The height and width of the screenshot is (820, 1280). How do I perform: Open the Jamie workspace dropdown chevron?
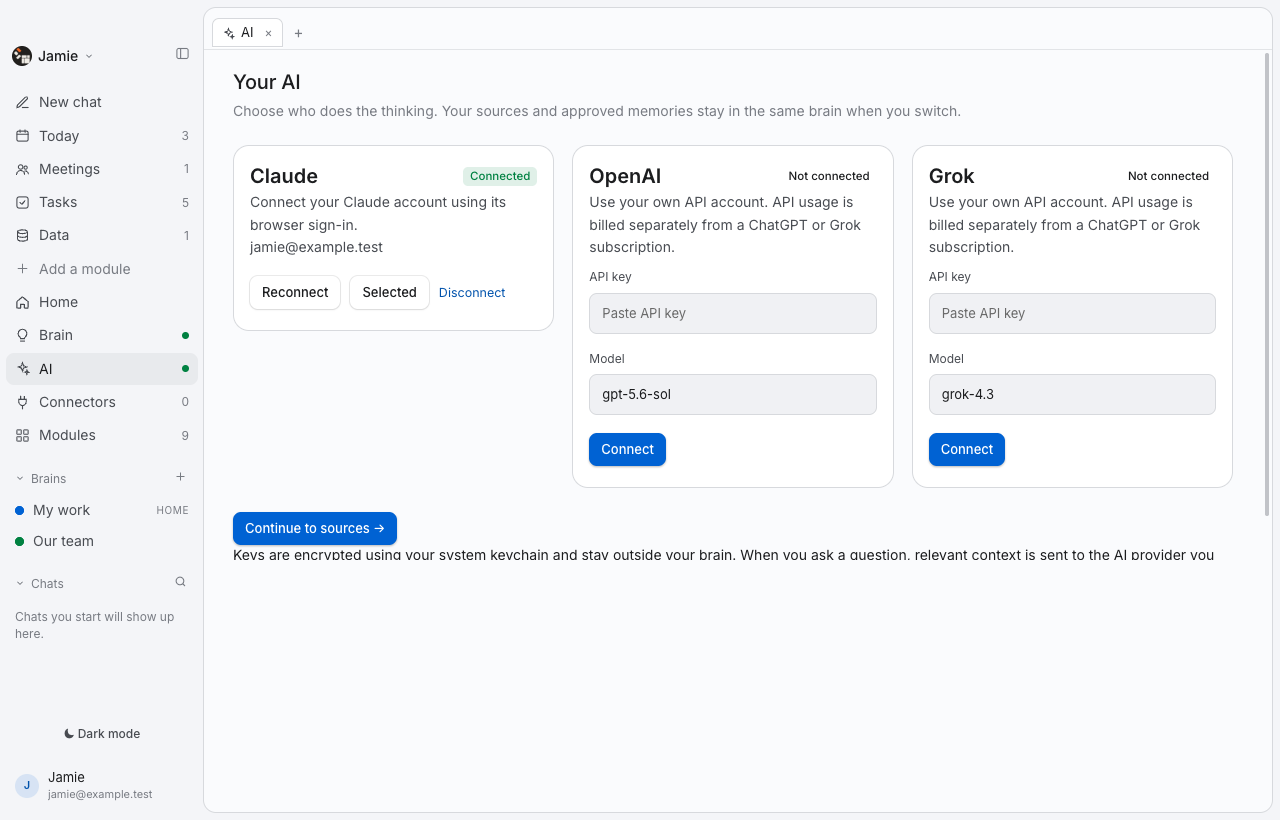[x=89, y=56]
